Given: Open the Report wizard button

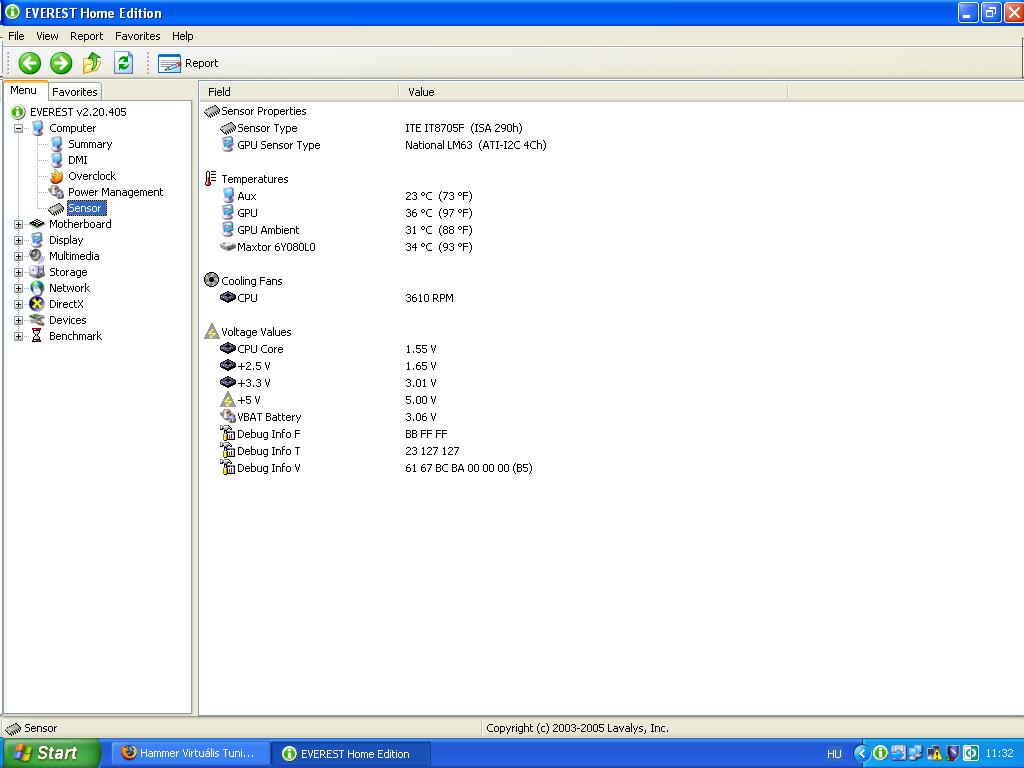Looking at the screenshot, I should coord(188,63).
